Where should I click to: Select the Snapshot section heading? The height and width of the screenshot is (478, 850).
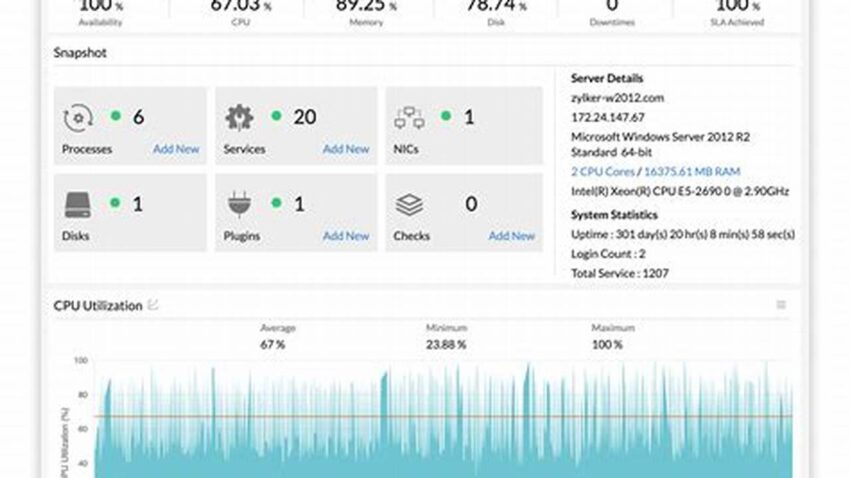click(80, 53)
